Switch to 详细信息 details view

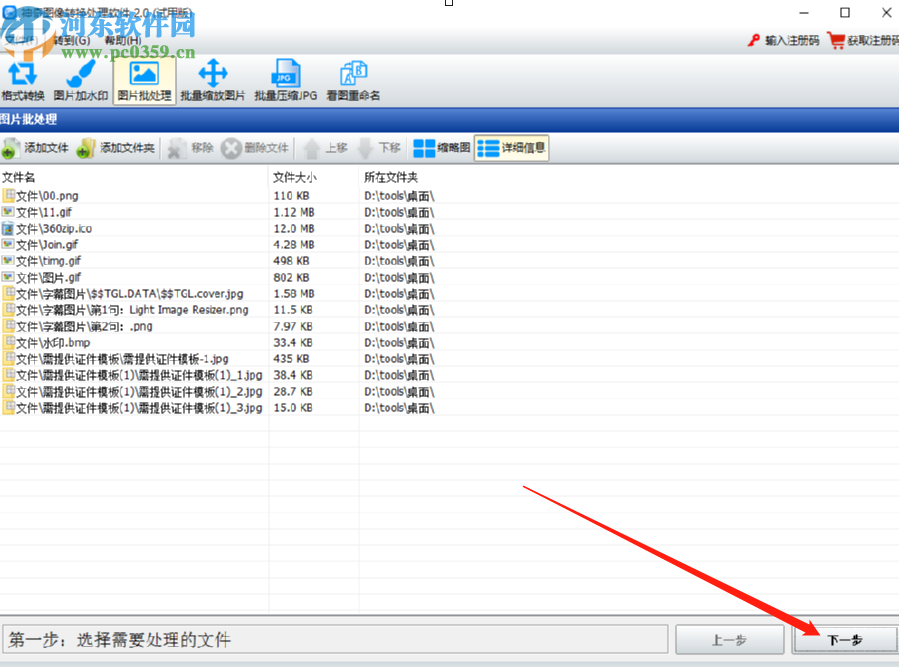511,148
